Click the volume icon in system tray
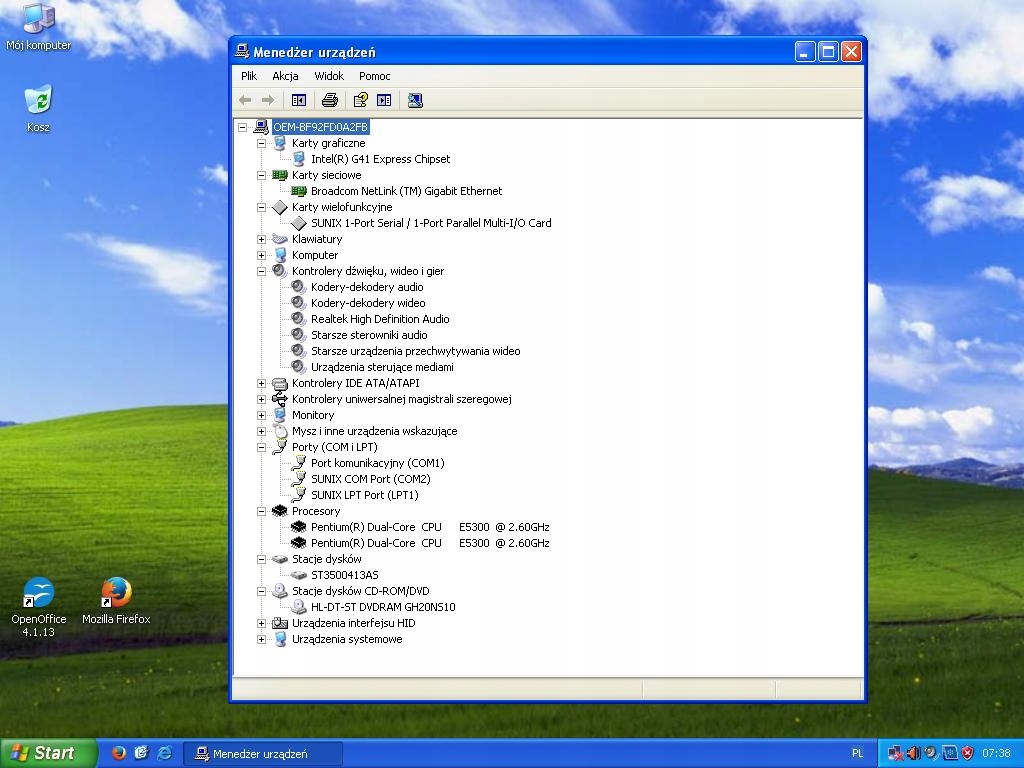The width and height of the screenshot is (1024, 768). click(x=913, y=753)
